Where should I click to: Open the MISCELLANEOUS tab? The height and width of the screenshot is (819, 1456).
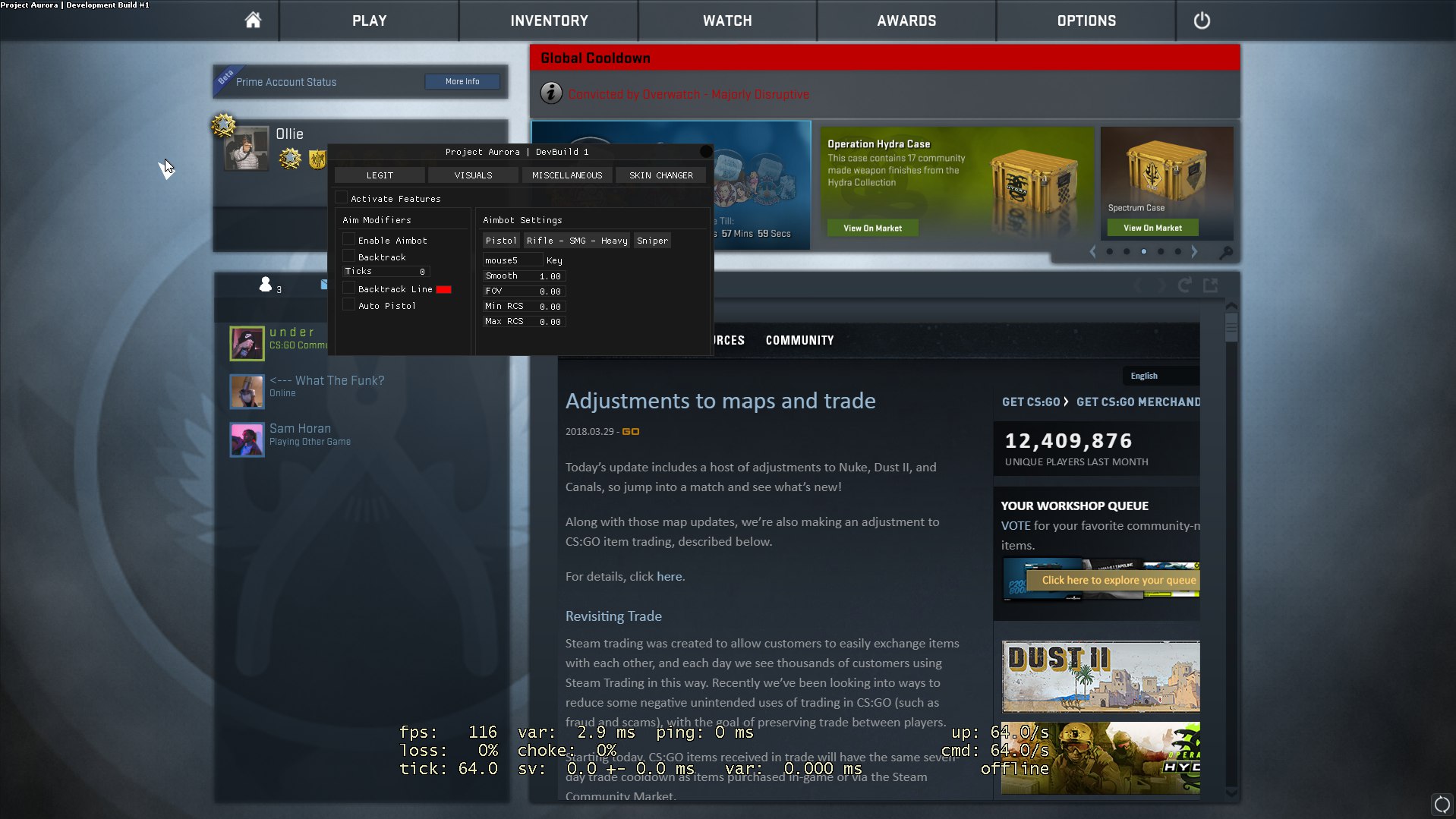(x=567, y=175)
